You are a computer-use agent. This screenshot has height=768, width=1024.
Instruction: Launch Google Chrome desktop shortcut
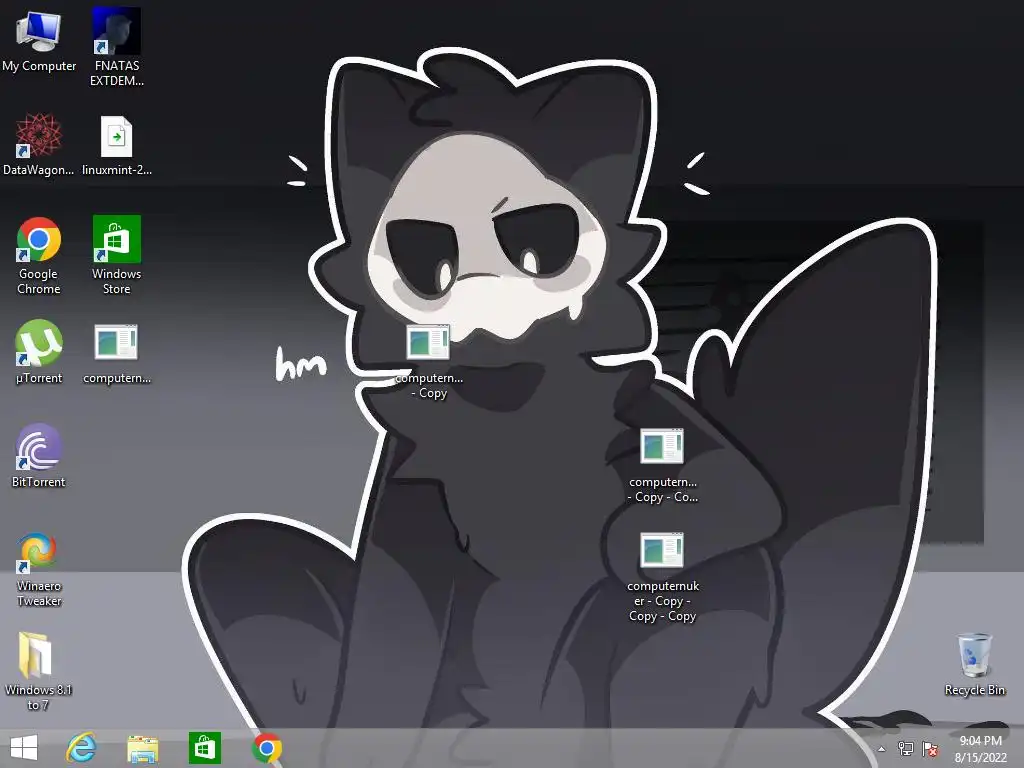39,255
